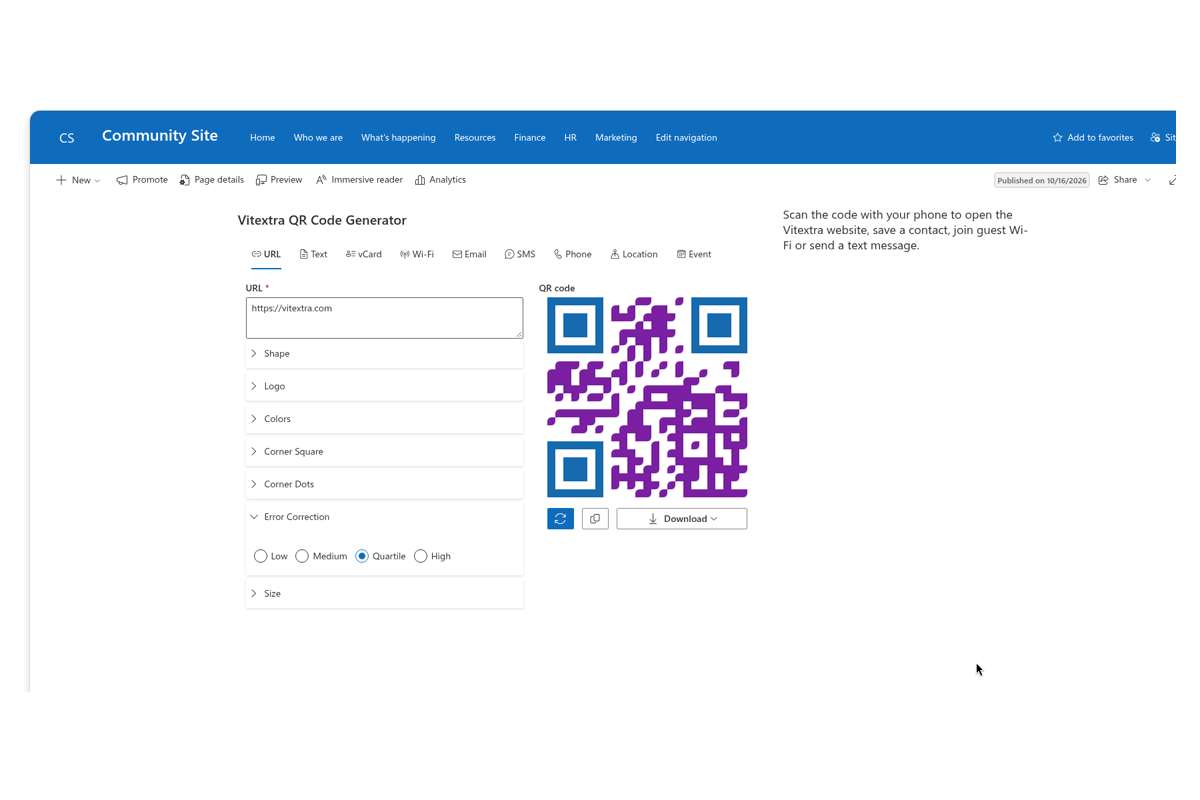Click the Scan the code description text
1200x800 pixels.
click(x=905, y=230)
